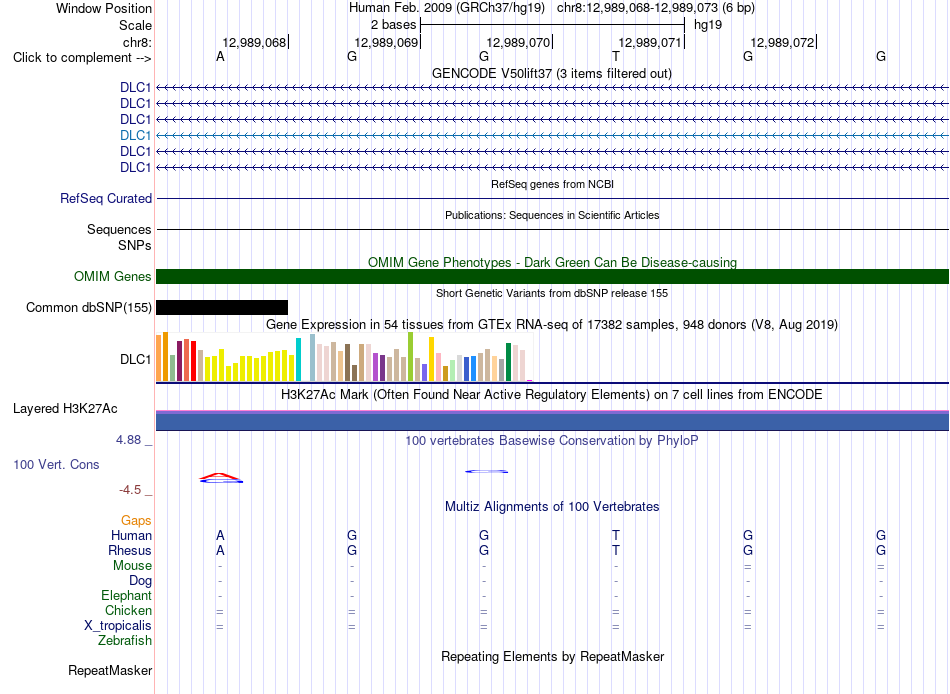Open 'Publications: Sequences in Scientific Articles' title
The image size is (950, 694).
tap(552, 215)
